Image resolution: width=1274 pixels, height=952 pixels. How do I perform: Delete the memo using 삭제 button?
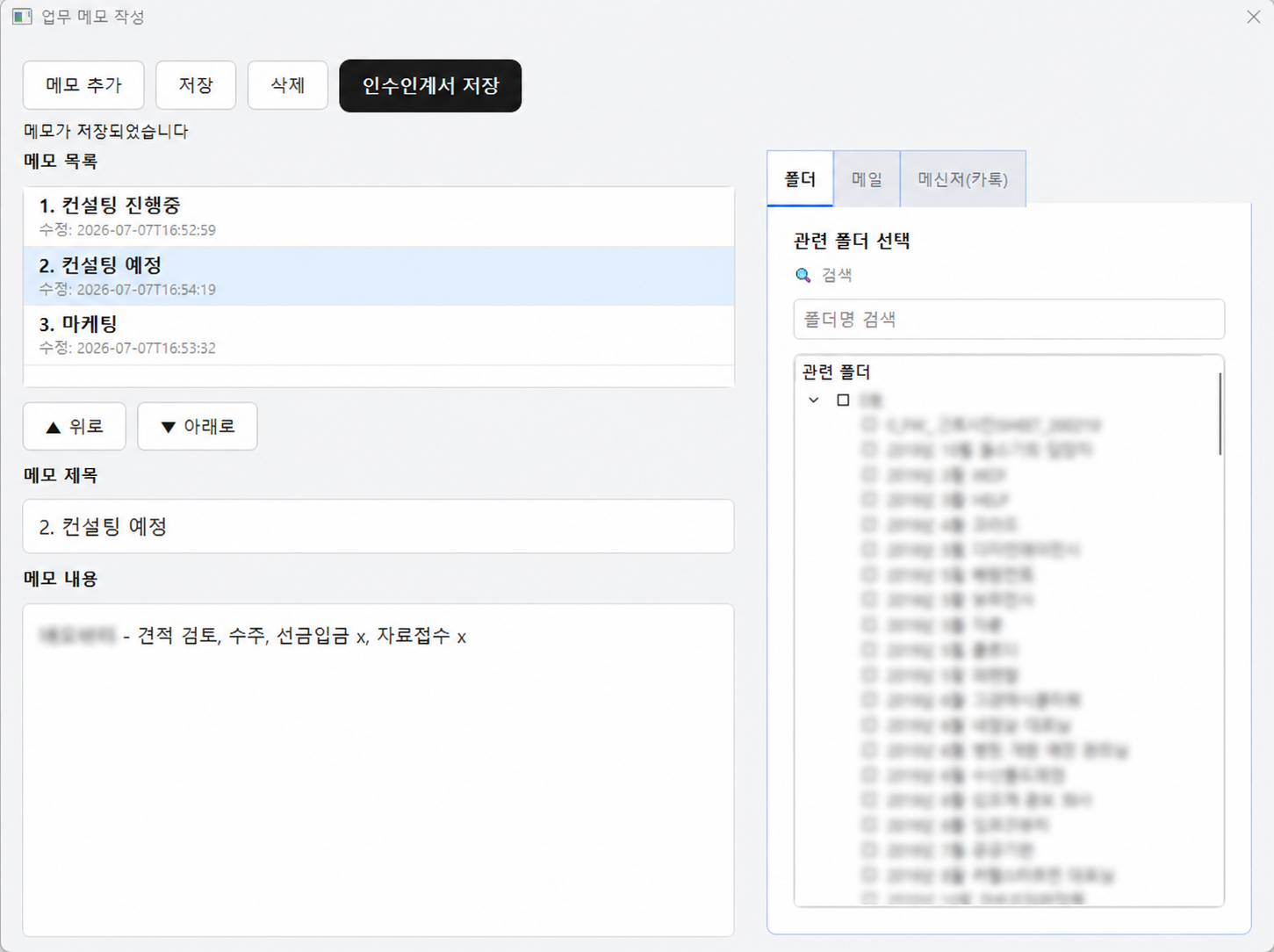(288, 85)
